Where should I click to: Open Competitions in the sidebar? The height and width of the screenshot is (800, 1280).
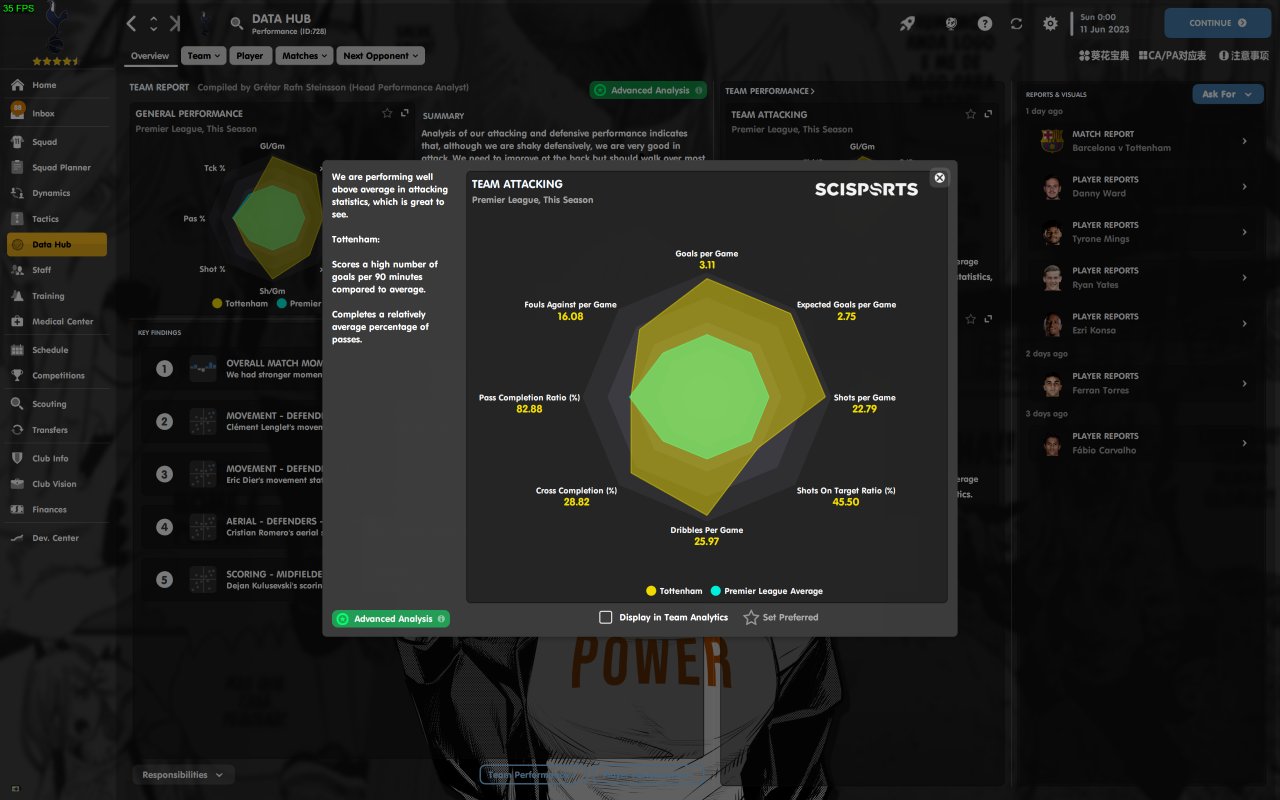56,376
